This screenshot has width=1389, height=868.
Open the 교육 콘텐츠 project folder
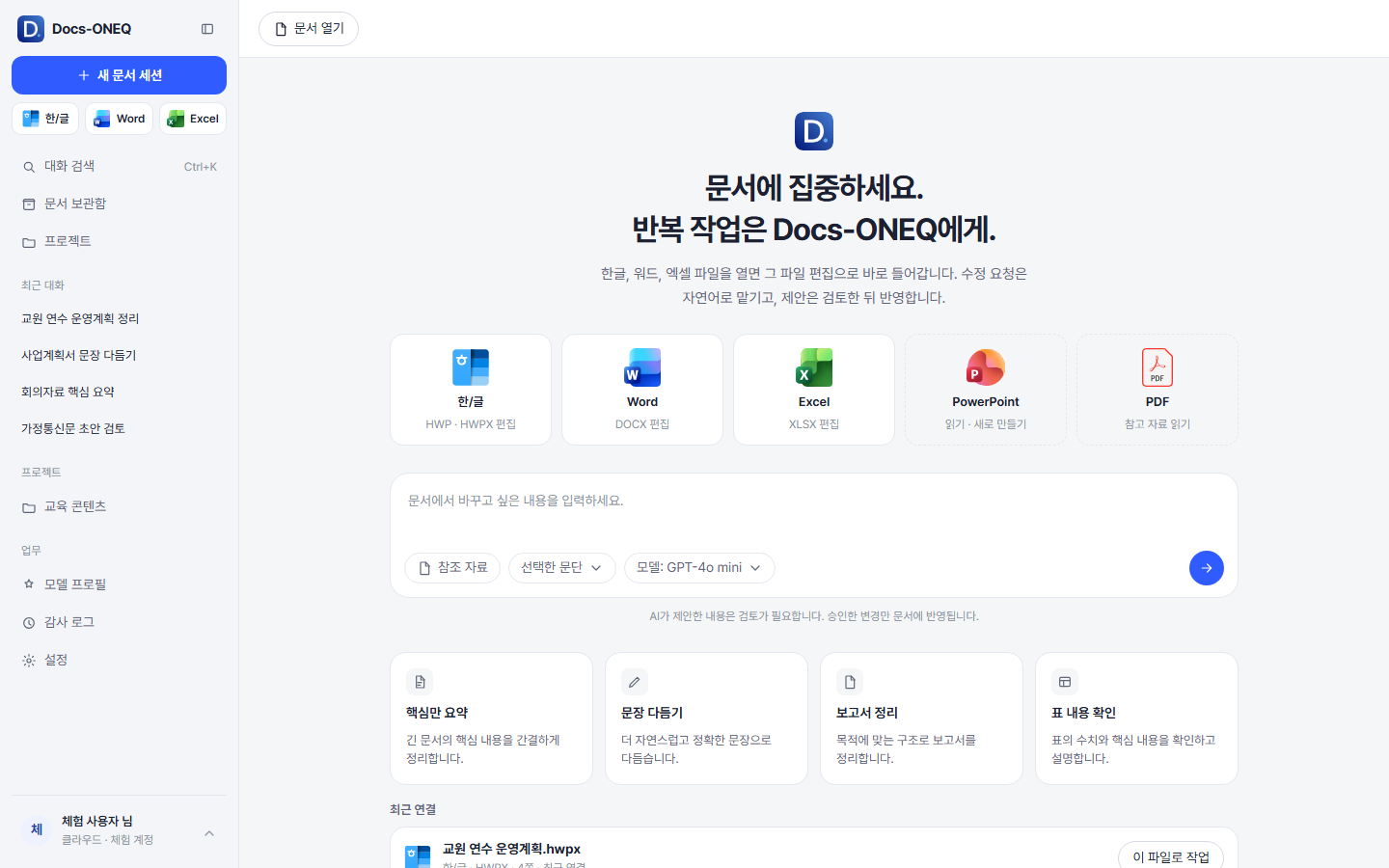119,506
